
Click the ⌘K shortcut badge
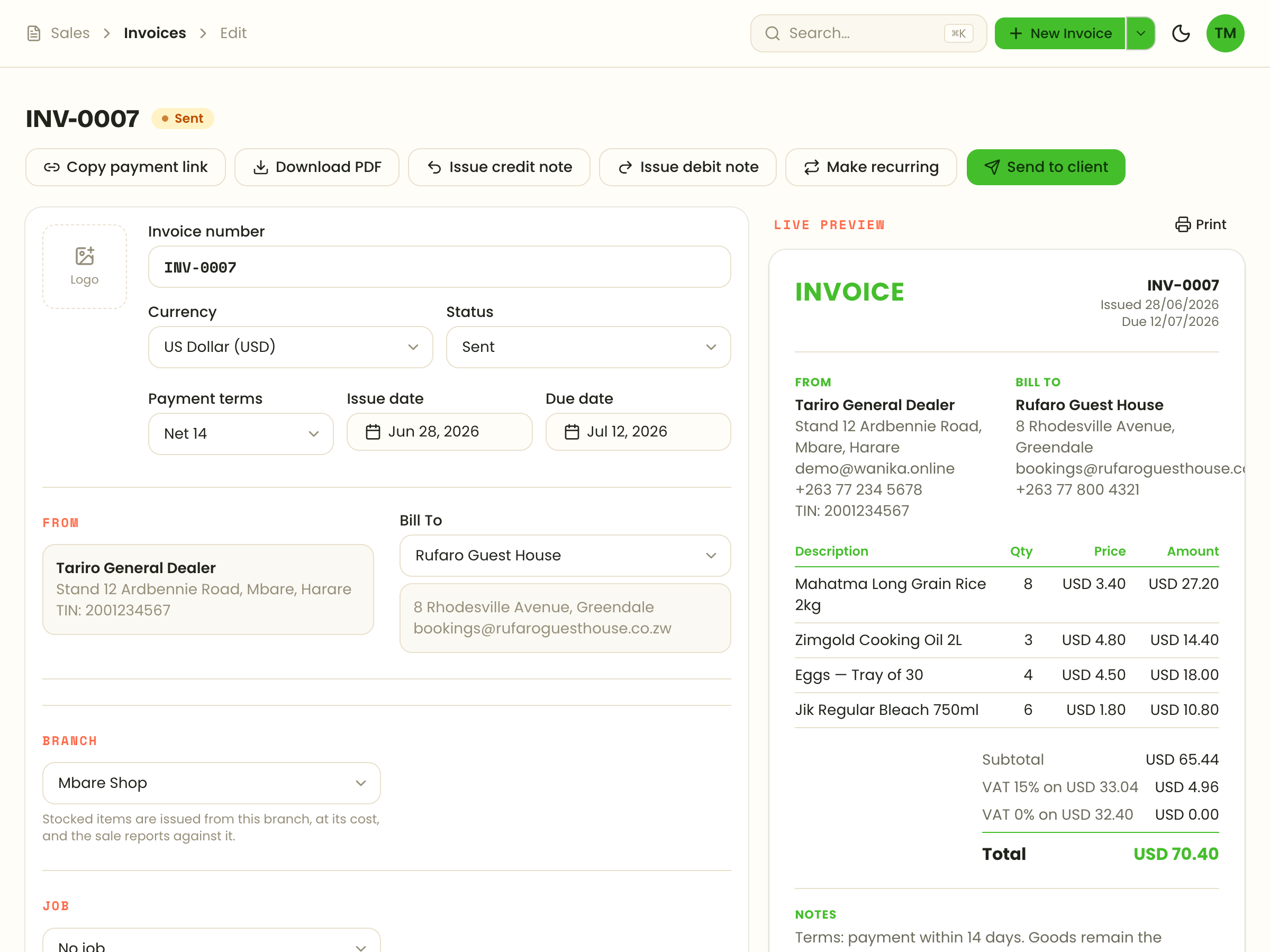[958, 33]
